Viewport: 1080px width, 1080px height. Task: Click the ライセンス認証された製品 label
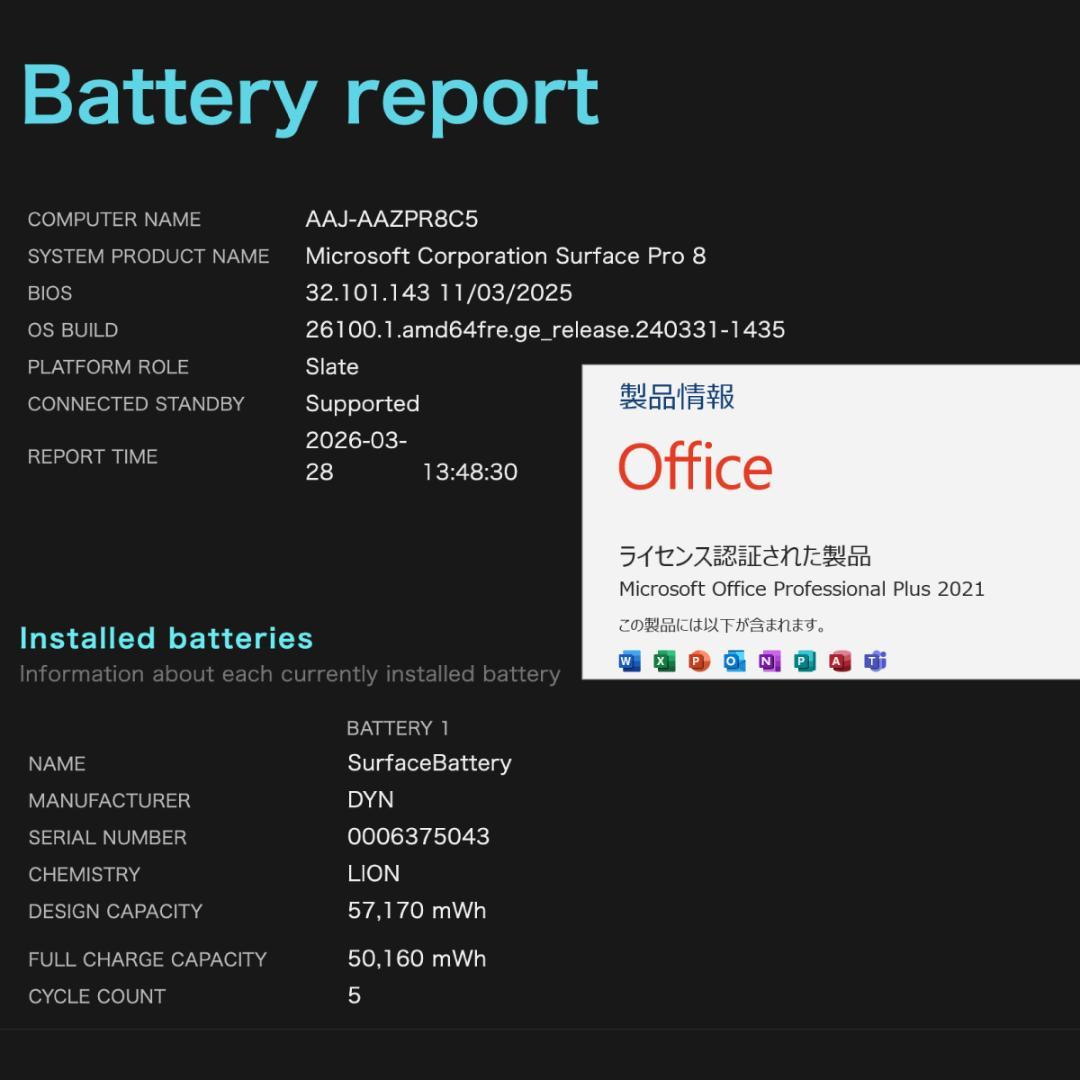point(745,556)
